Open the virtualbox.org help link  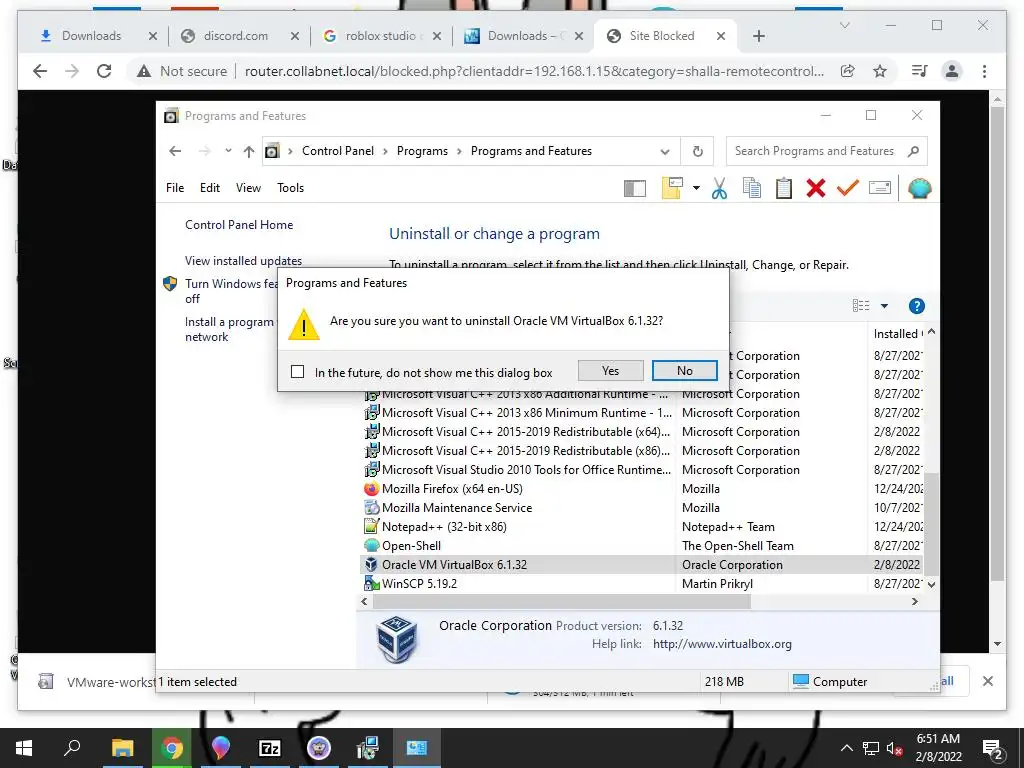point(722,644)
